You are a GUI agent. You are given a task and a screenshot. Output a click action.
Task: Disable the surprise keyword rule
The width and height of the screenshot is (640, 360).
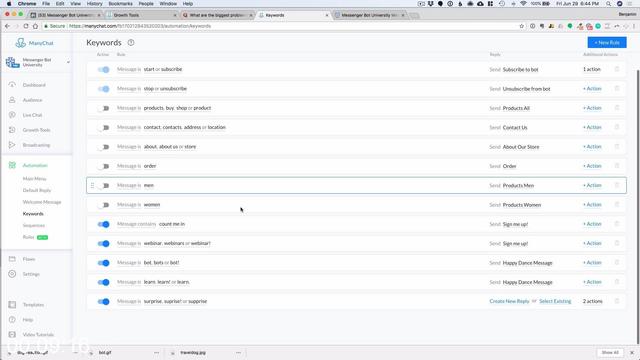(103, 301)
